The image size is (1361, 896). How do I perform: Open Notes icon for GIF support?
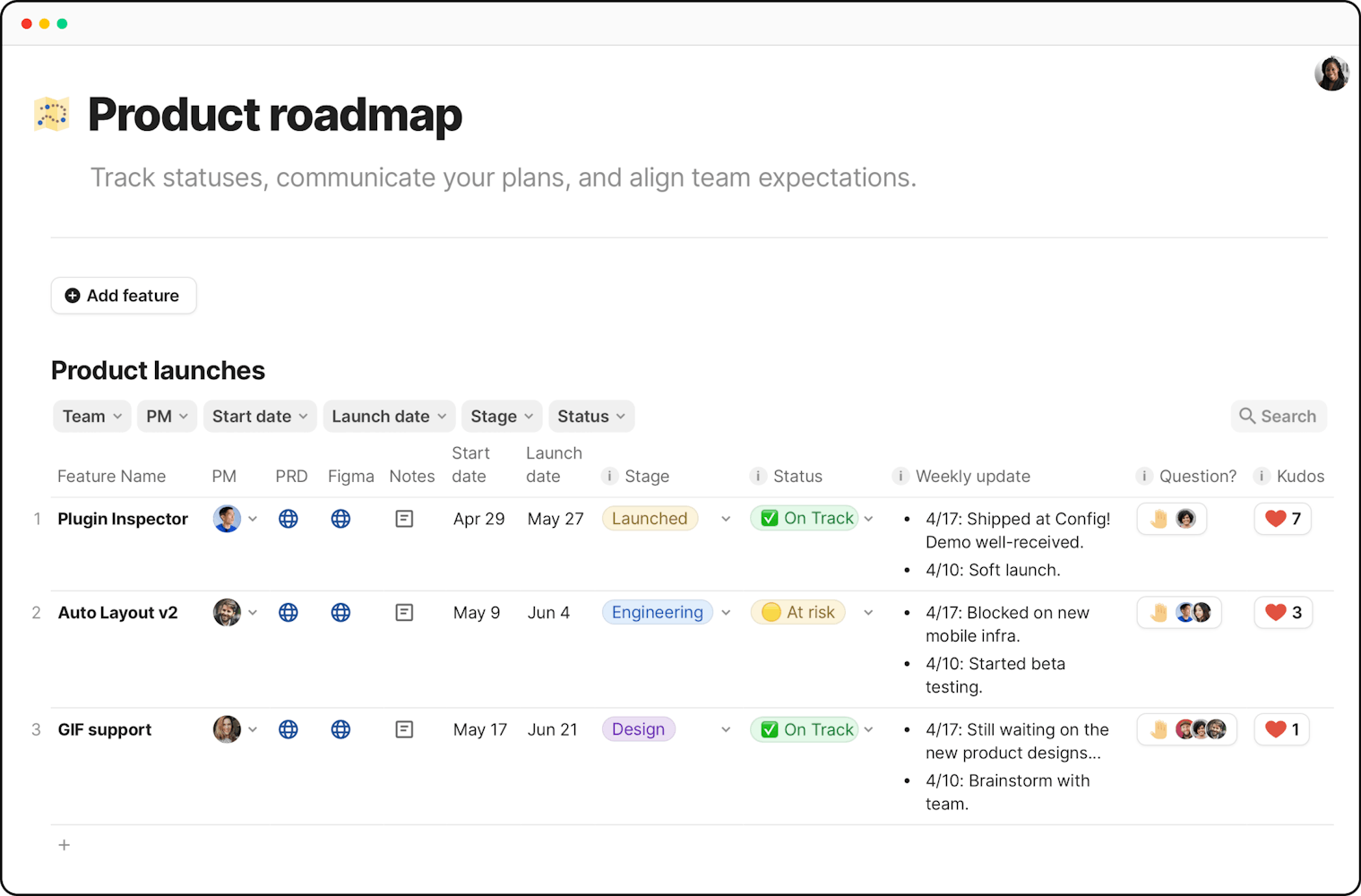coord(404,730)
